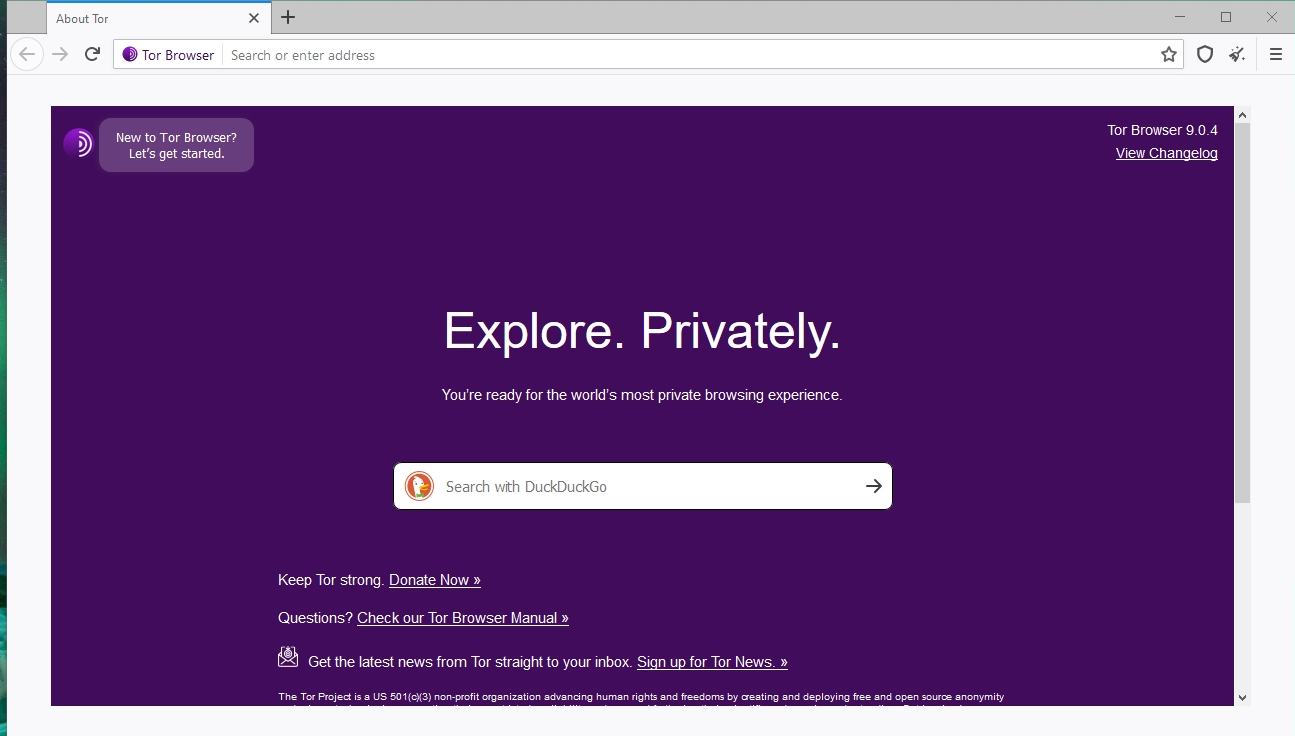Open a new tab with plus button

[288, 17]
